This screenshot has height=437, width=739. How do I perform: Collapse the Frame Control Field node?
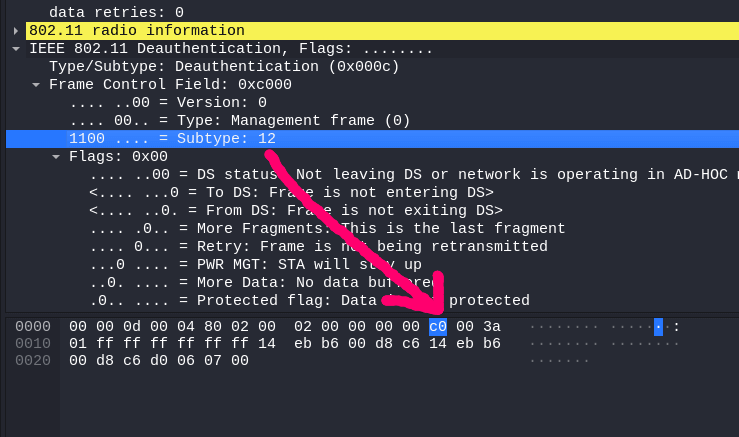click(36, 84)
